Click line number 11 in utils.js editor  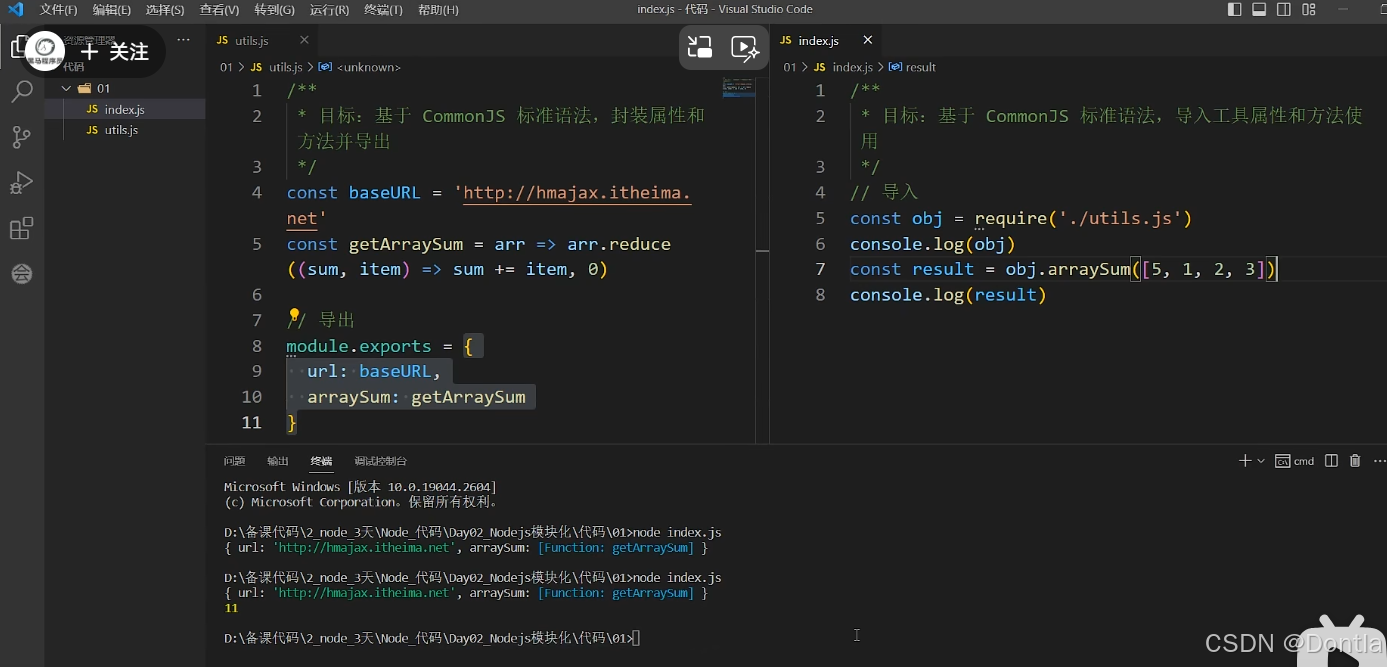[x=251, y=422]
